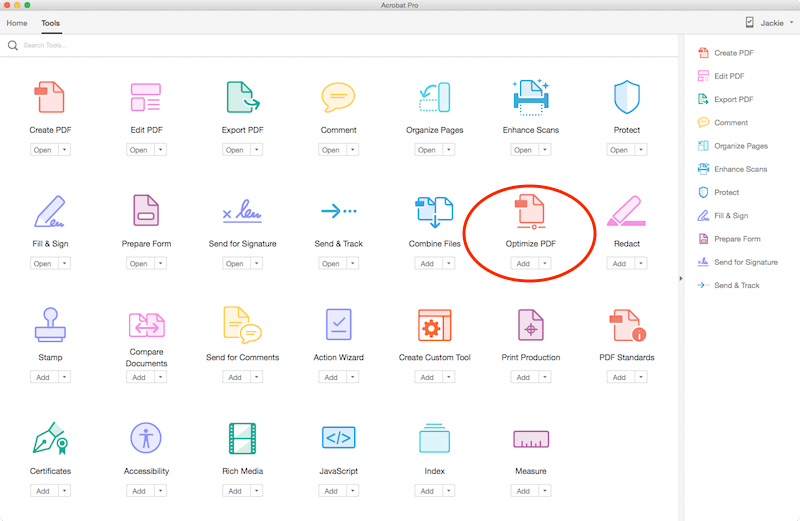Click the Combine Files icon
The image size is (800, 521).
[x=434, y=211]
